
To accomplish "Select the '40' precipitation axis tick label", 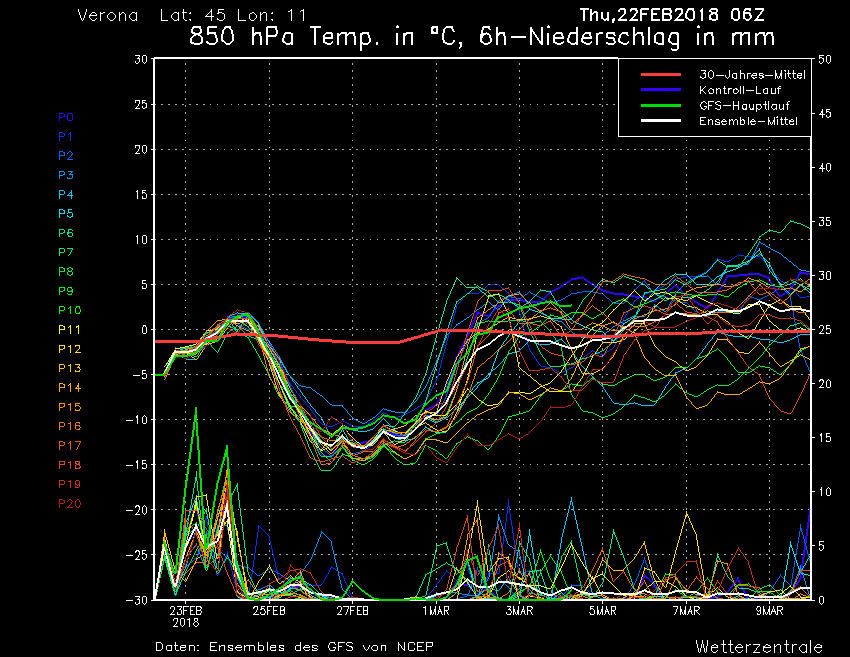I will click(x=825, y=168).
